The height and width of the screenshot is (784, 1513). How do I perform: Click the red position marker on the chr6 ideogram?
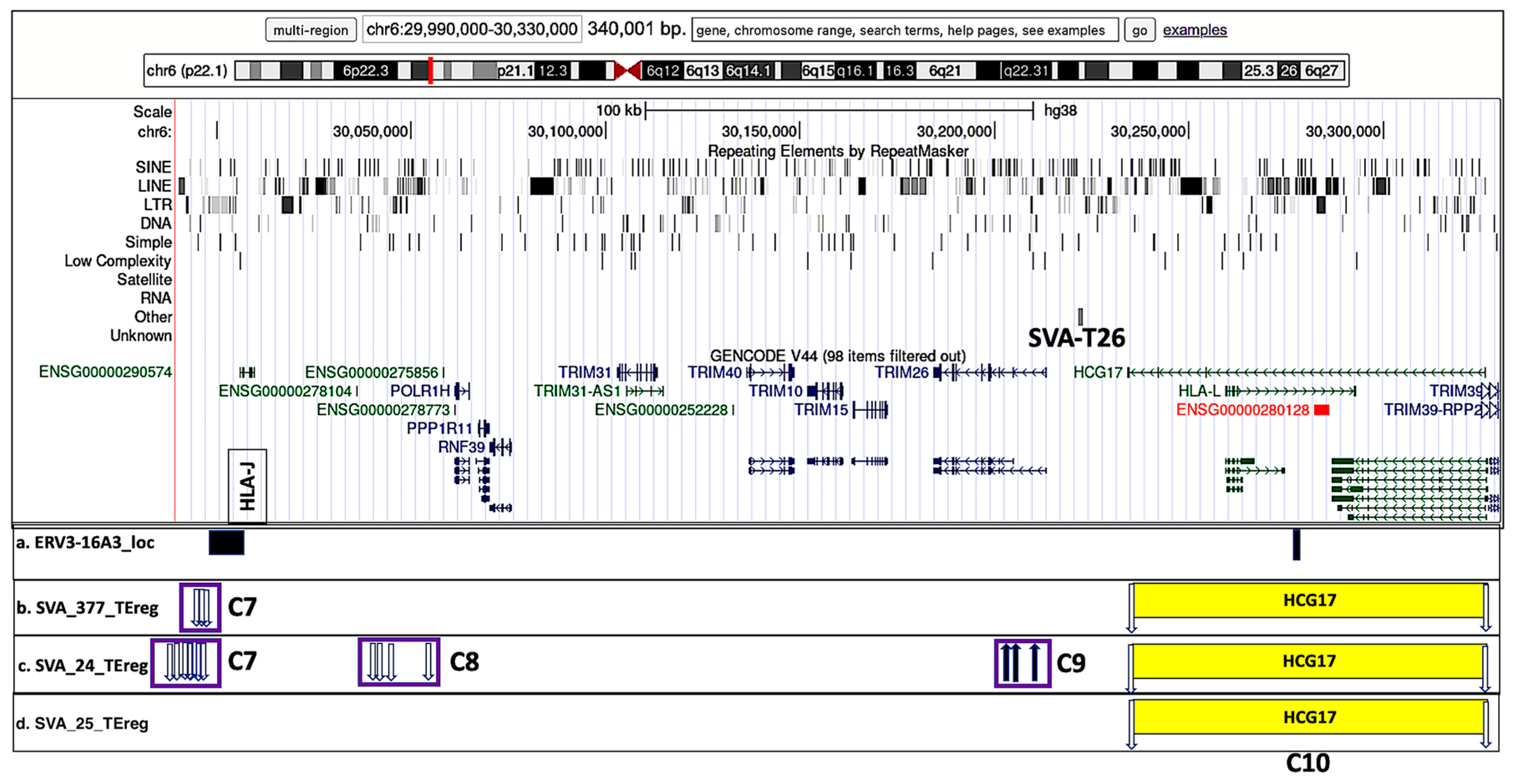click(431, 71)
